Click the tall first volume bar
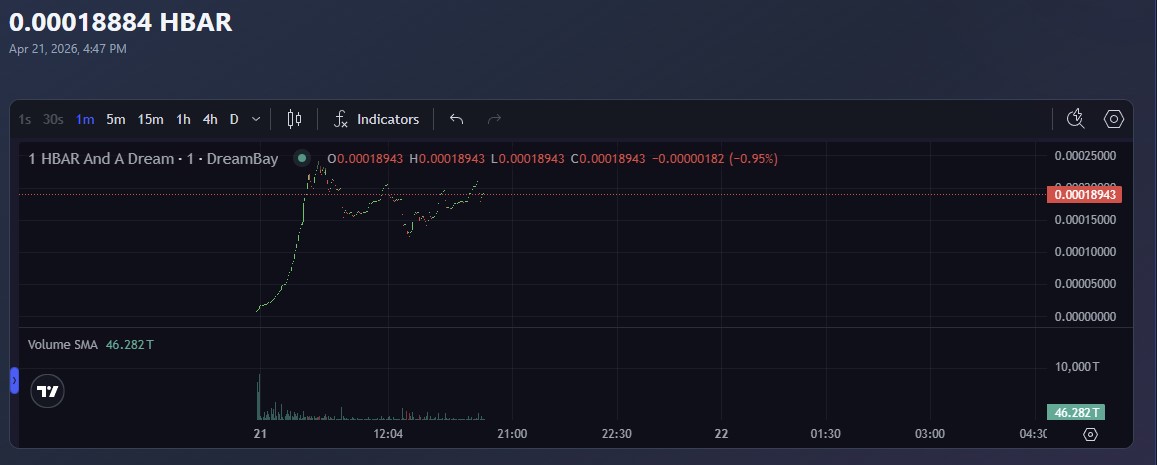This screenshot has height=465, width=1157. tap(259, 397)
